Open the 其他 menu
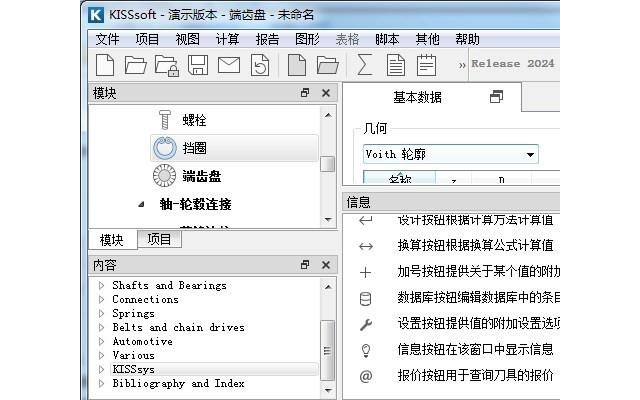Screen dimensions: 640x400 point(427,39)
